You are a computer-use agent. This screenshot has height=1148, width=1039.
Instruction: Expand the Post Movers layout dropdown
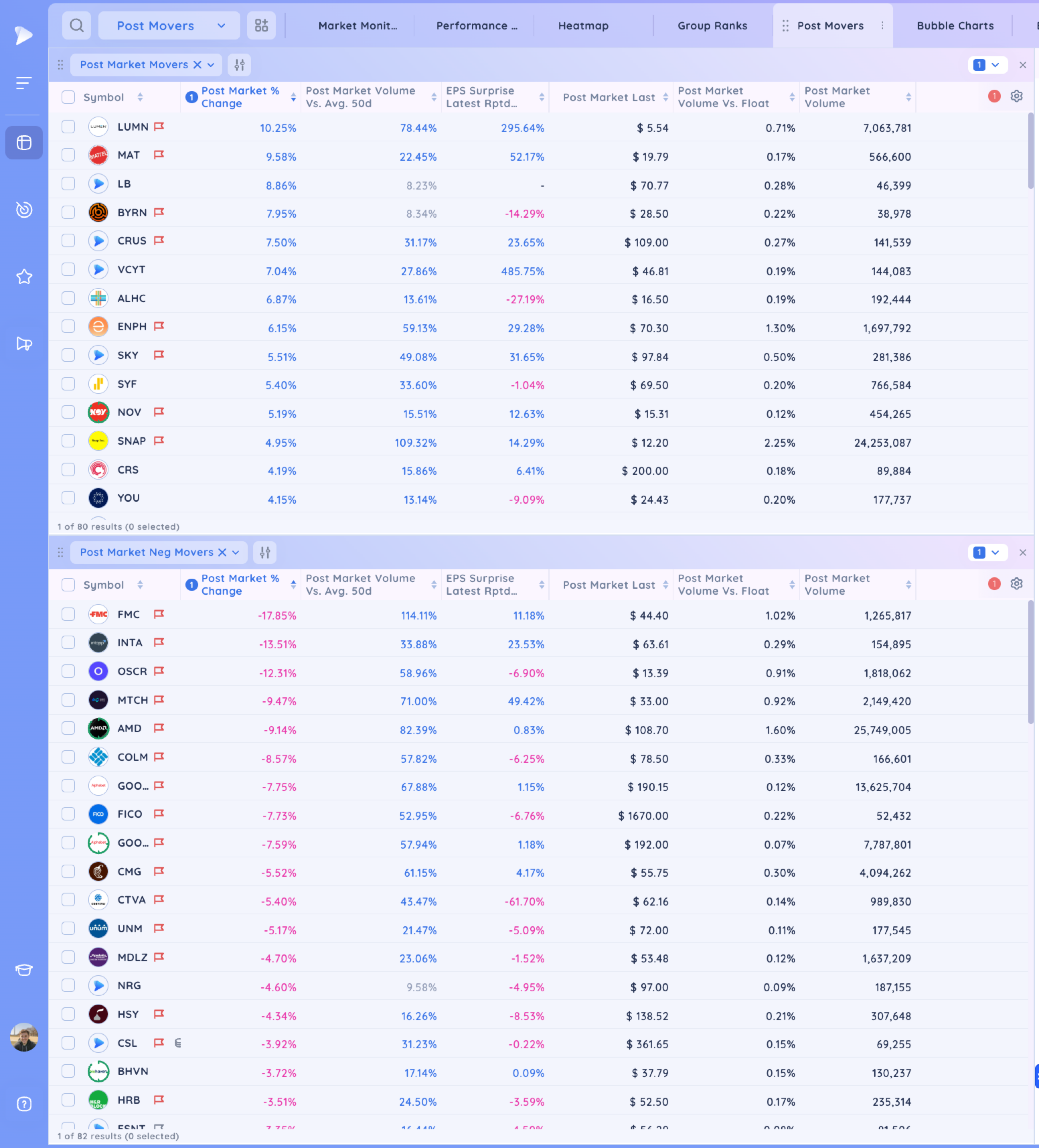point(222,26)
